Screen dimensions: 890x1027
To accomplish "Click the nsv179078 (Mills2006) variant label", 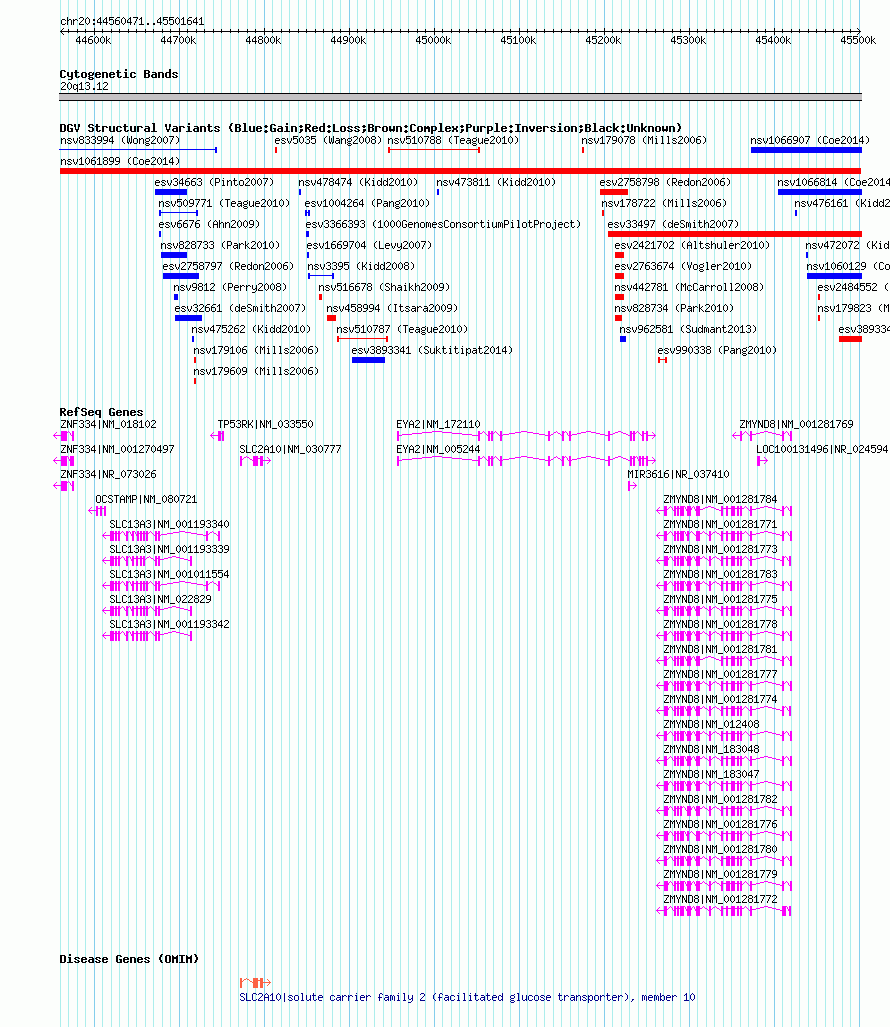I will pyautogui.click(x=644, y=140).
